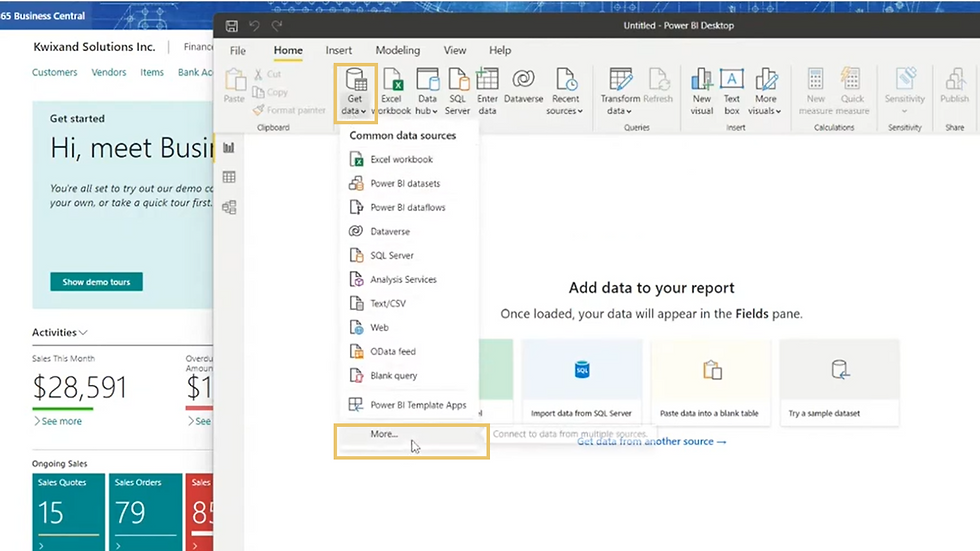980x551 pixels.
Task: Click Import data from SQL Server card
Action: click(x=581, y=382)
